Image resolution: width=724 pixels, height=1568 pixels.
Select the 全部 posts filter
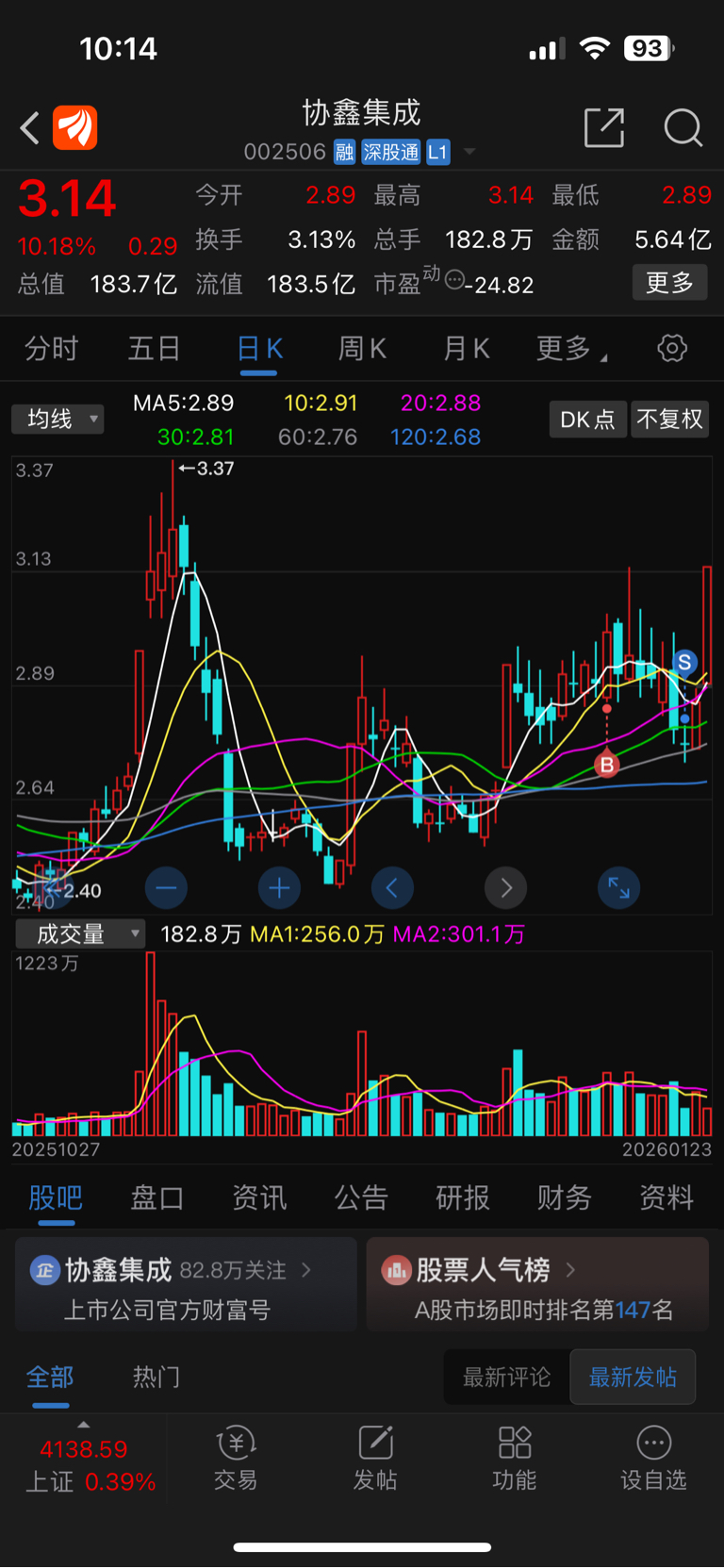[x=50, y=1377]
